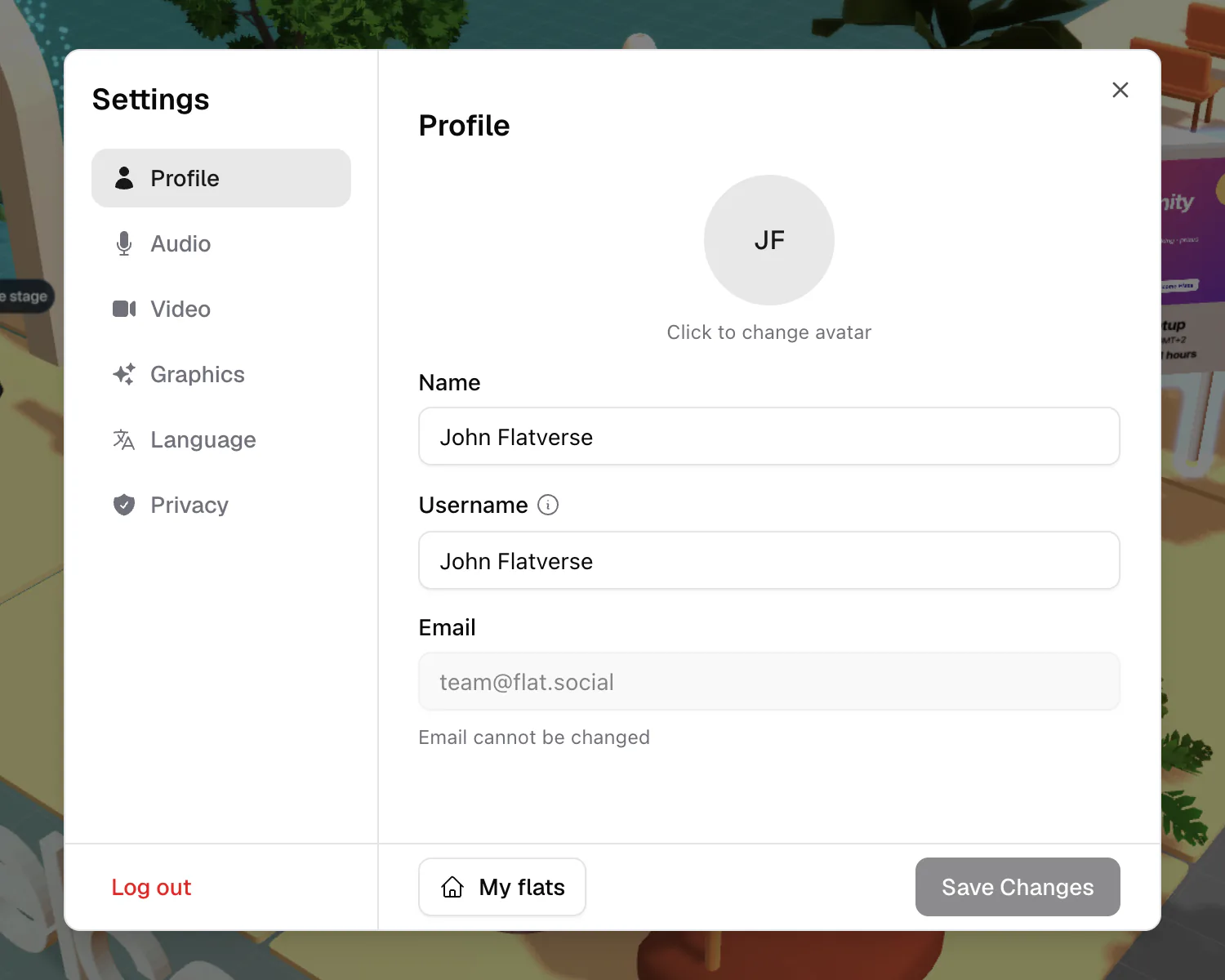This screenshot has height=980, width=1225.
Task: Open the Privacy settings tab
Action: 221,505
